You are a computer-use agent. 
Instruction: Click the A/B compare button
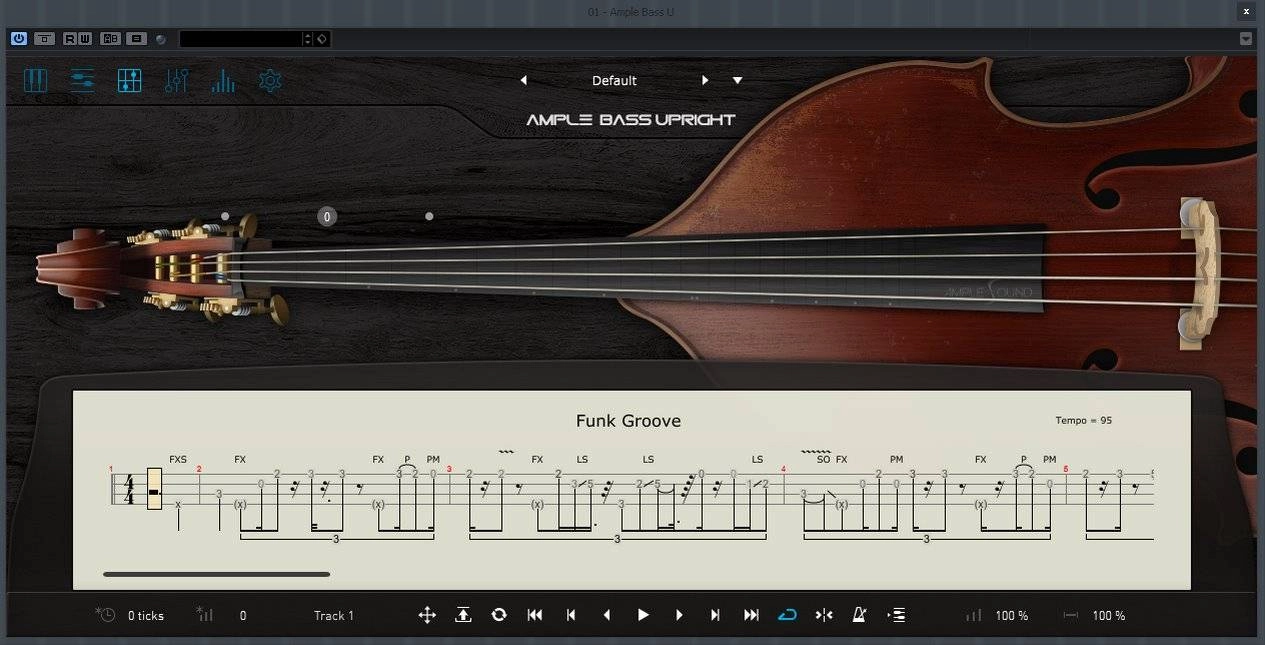click(x=110, y=38)
